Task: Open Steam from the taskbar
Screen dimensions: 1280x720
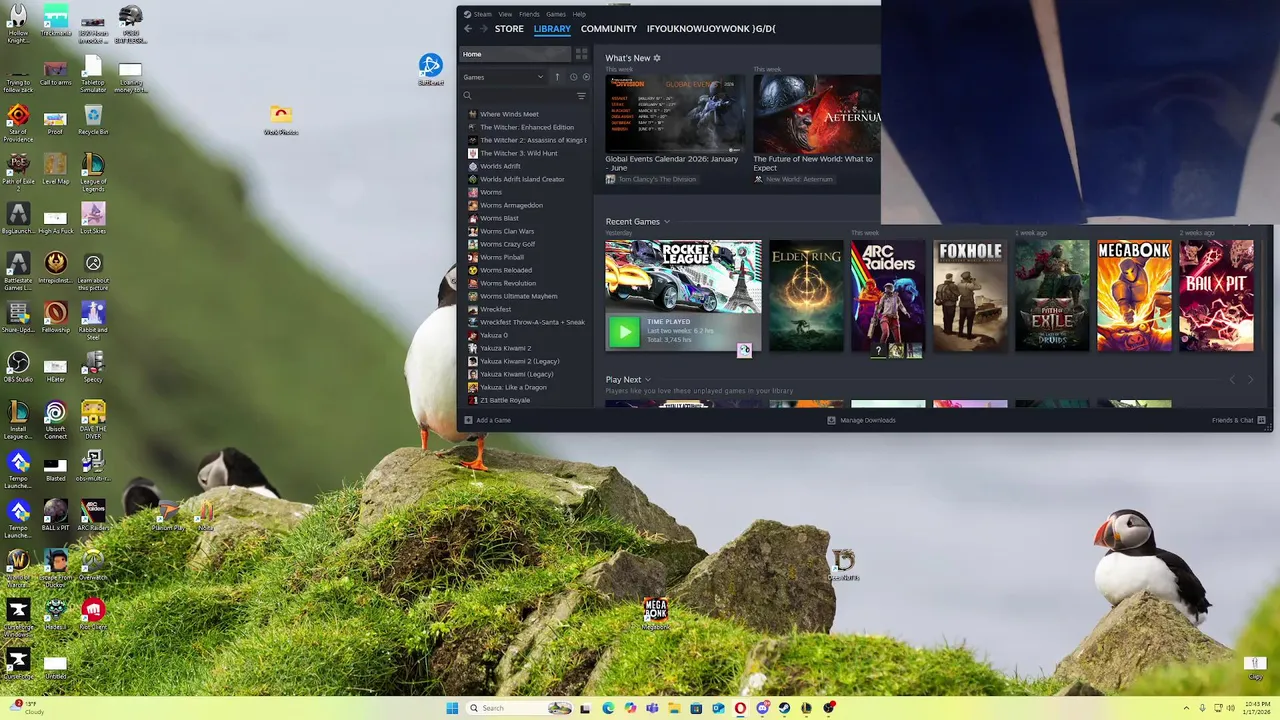Action: click(784, 708)
